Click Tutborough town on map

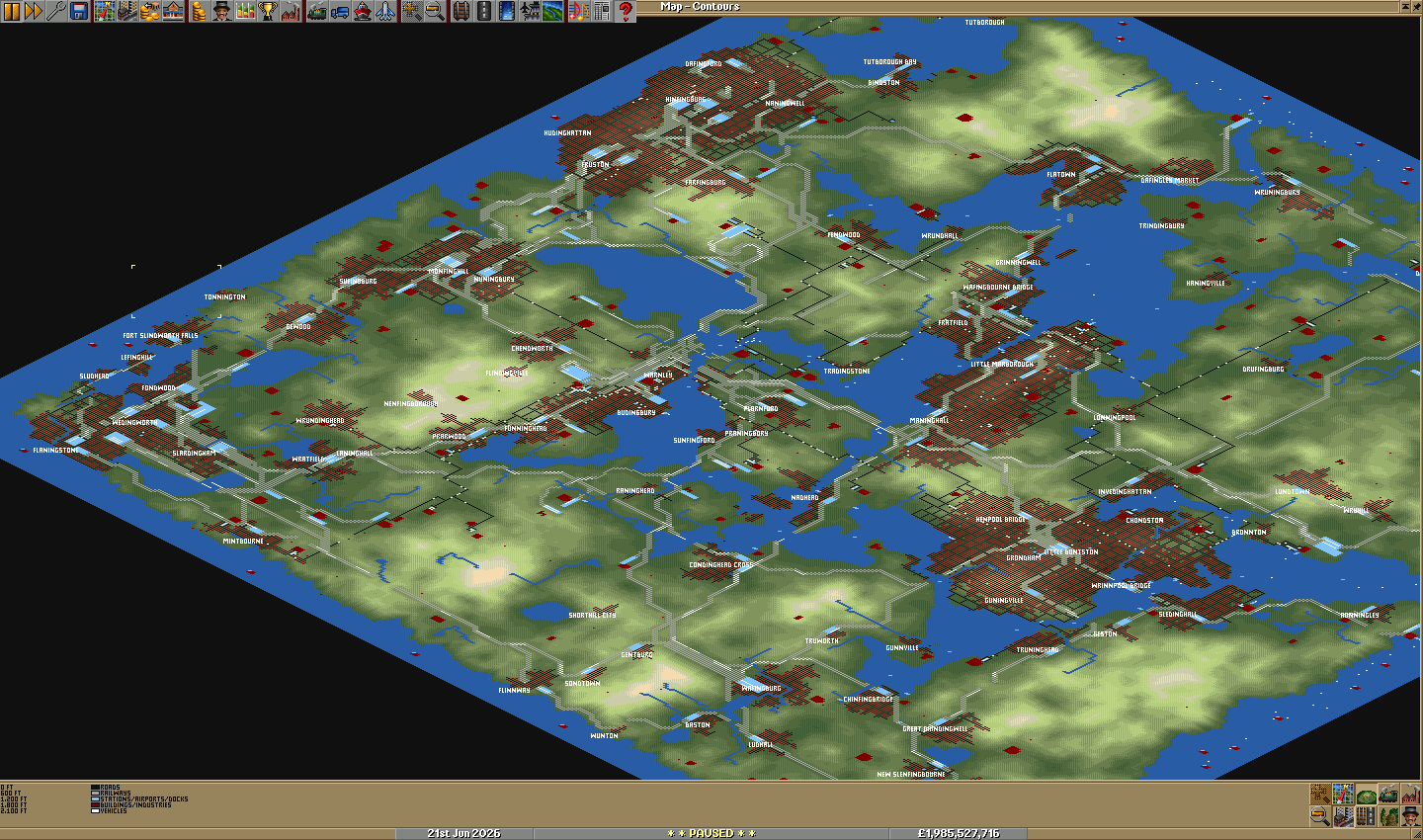(984, 23)
